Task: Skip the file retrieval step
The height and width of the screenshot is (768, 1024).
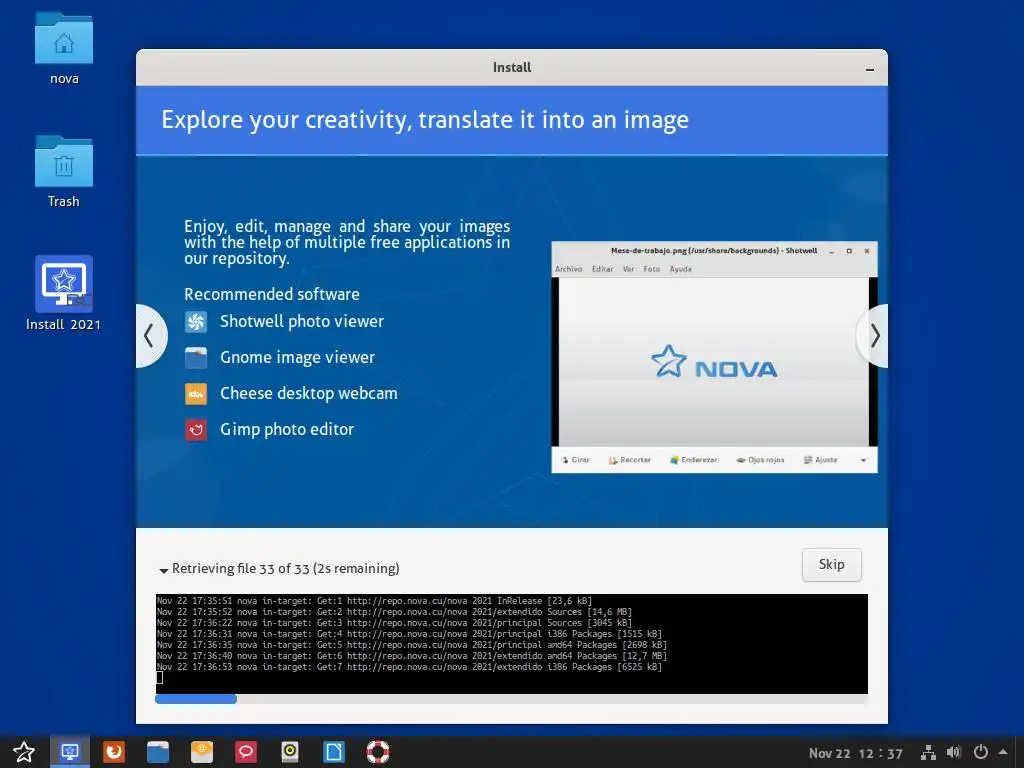Action: [831, 565]
